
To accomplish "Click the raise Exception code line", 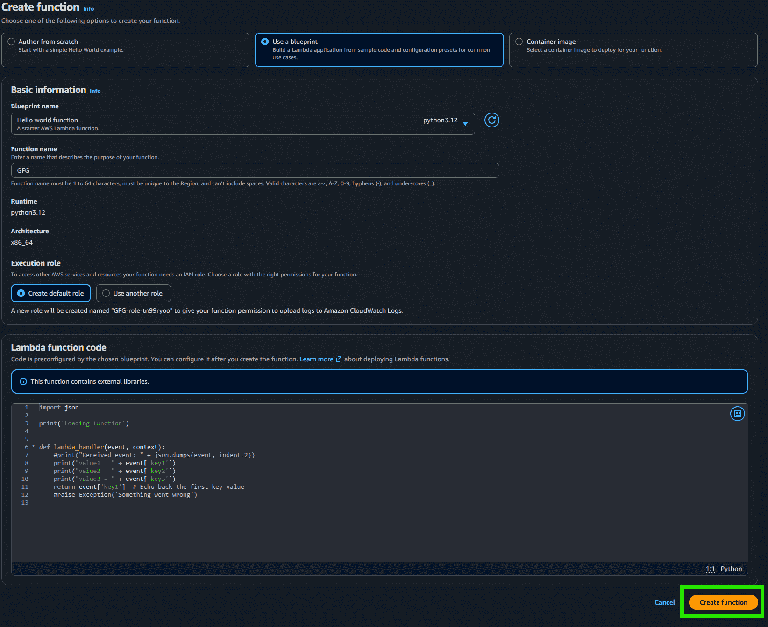I will pos(125,495).
